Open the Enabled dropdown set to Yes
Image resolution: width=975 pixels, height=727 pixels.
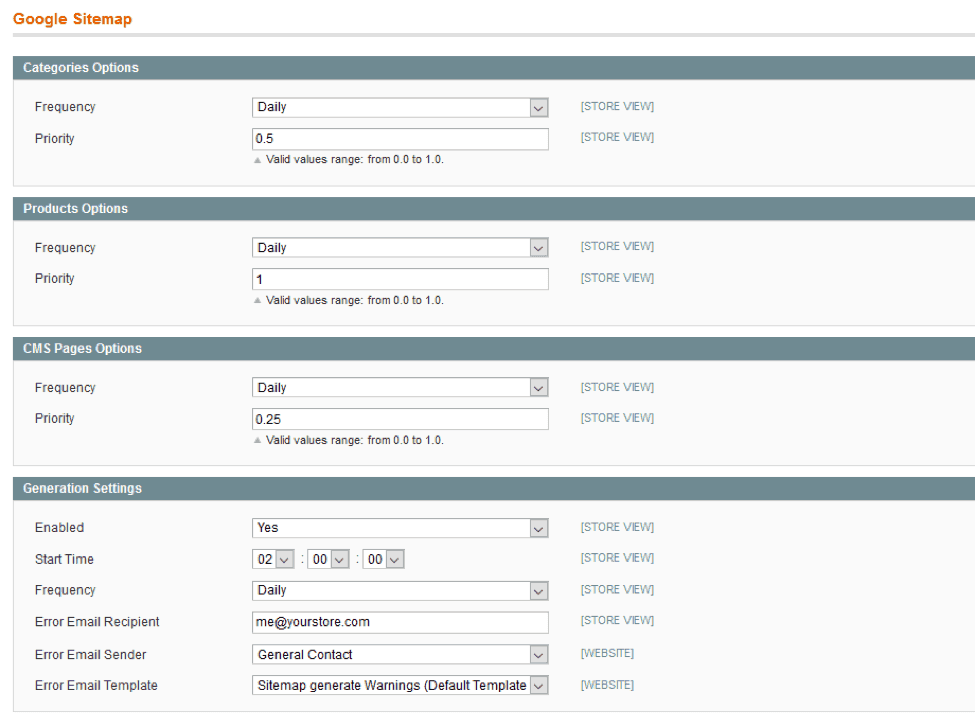click(x=400, y=528)
